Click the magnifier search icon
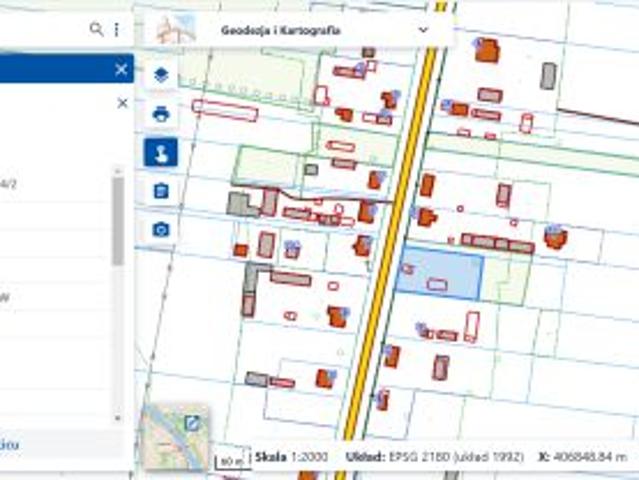 coord(96,30)
